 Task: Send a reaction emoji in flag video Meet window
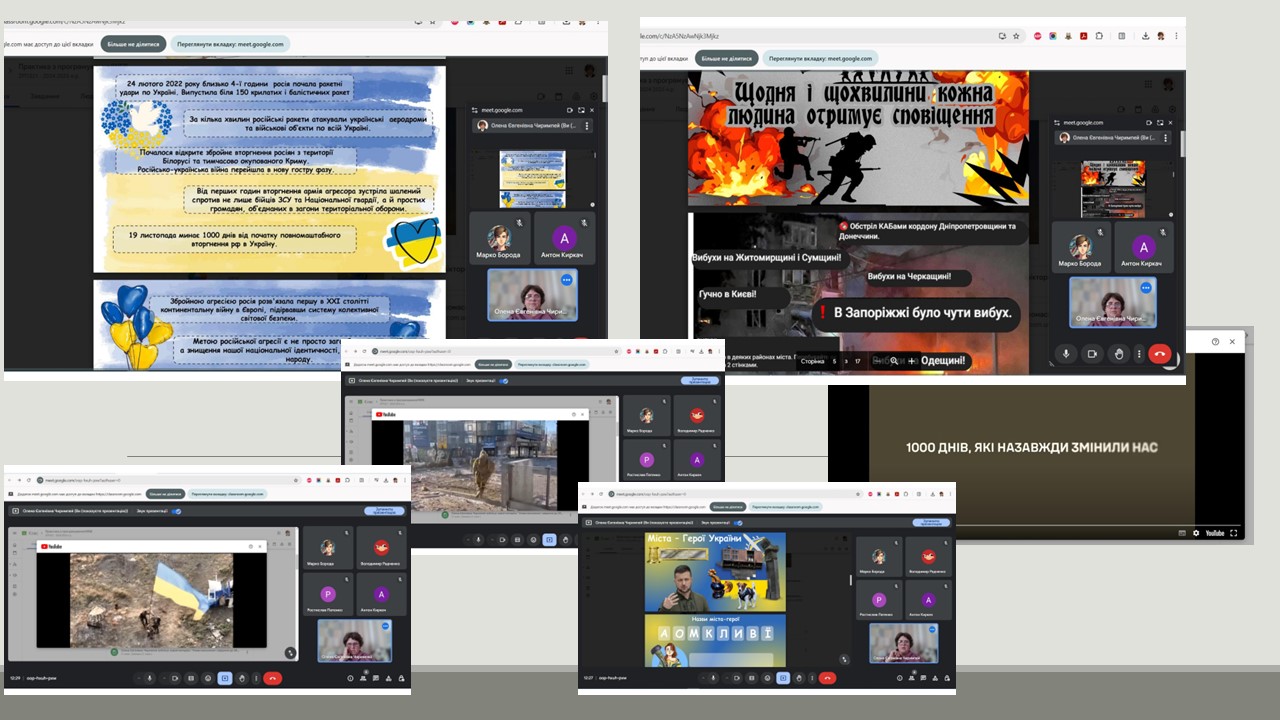coord(207,678)
